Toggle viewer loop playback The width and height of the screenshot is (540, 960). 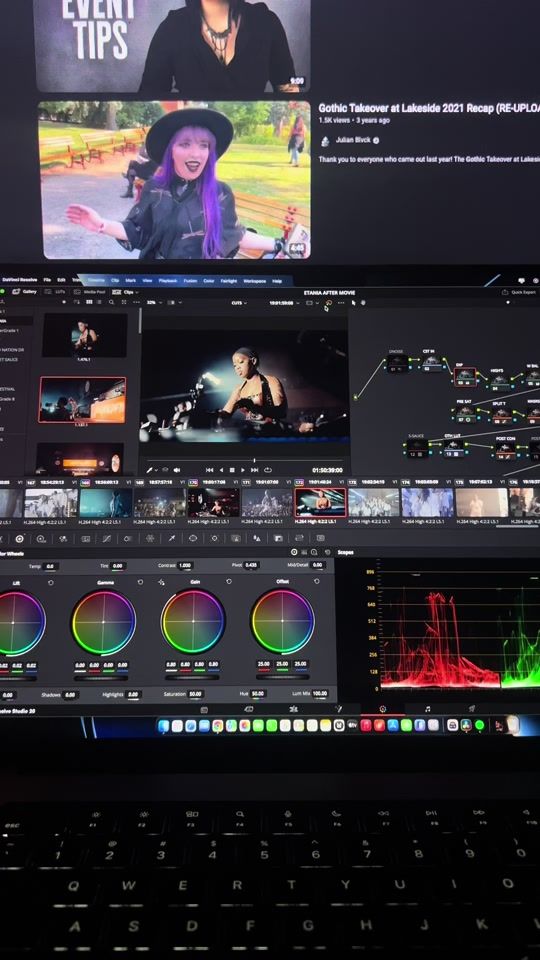[268, 470]
